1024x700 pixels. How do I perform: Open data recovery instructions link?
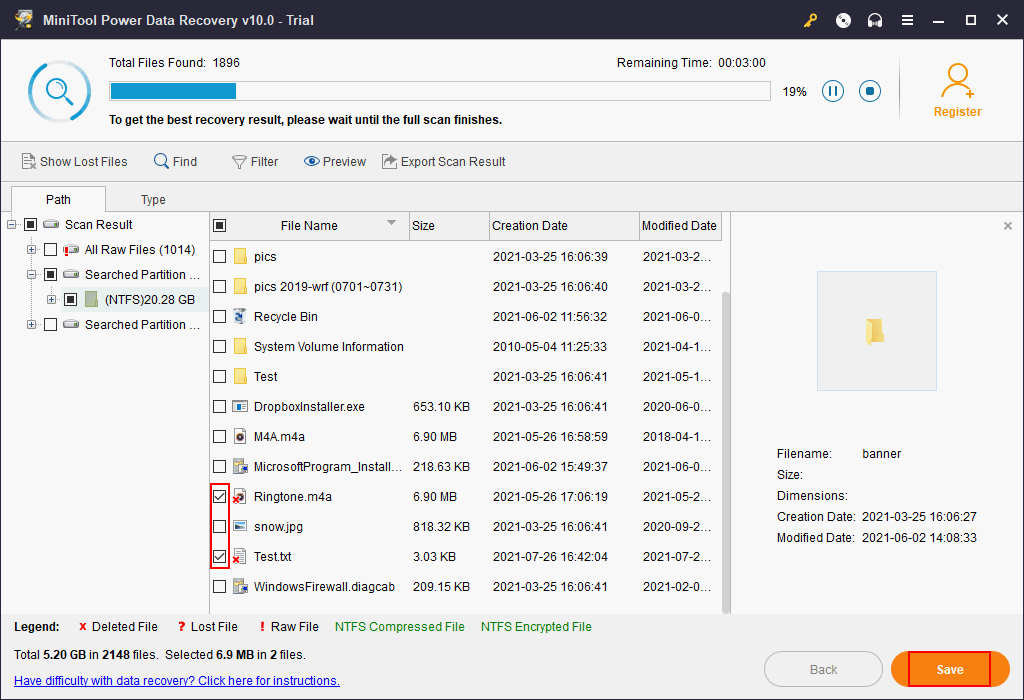(177, 681)
